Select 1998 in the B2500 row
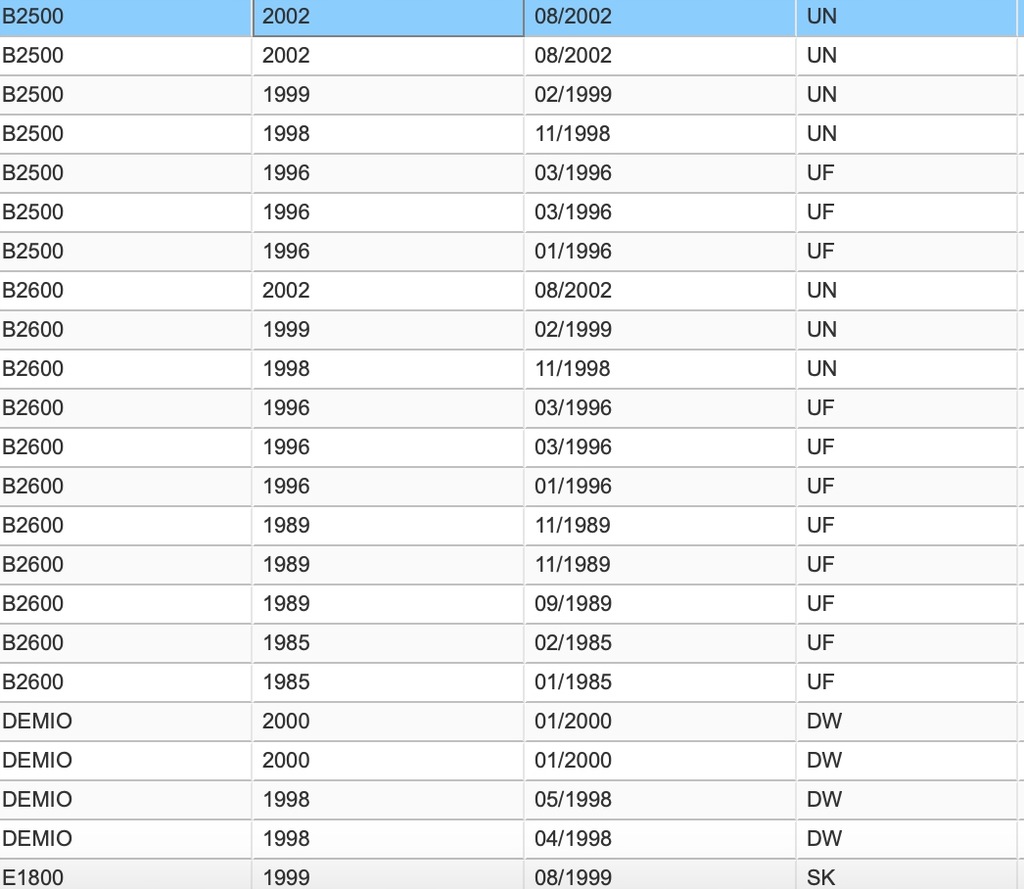Image resolution: width=1024 pixels, height=889 pixels. pyautogui.click(x=388, y=134)
